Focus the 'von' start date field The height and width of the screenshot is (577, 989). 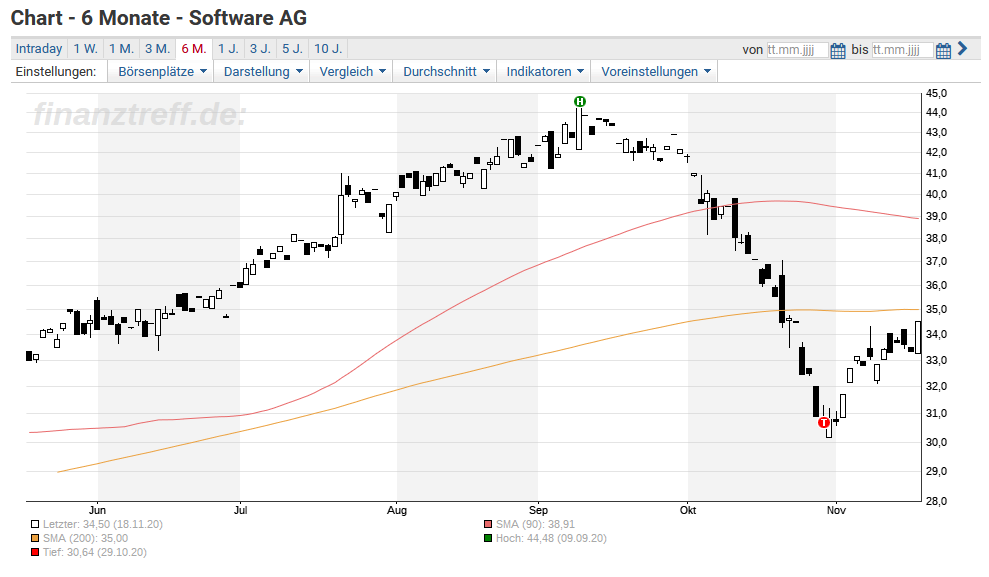[797, 50]
